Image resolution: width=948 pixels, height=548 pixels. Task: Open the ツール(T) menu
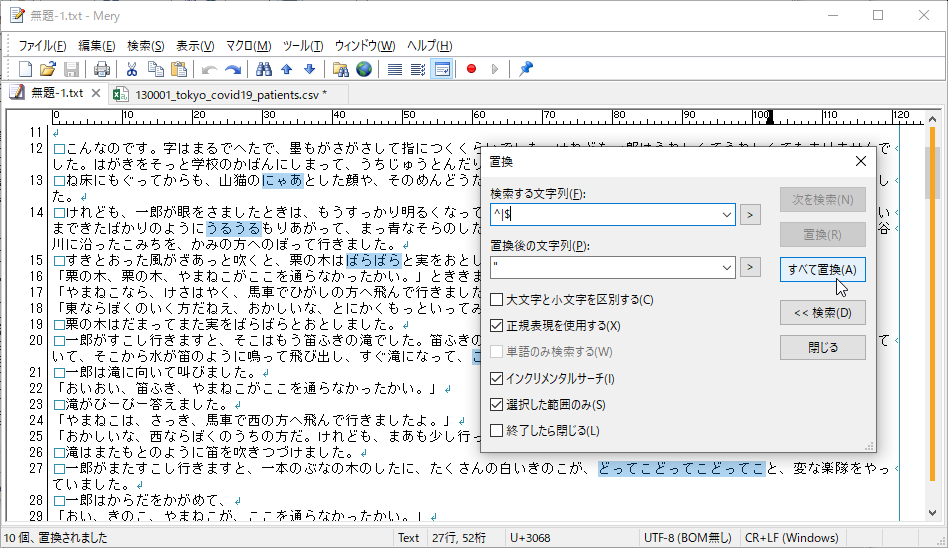click(x=303, y=46)
